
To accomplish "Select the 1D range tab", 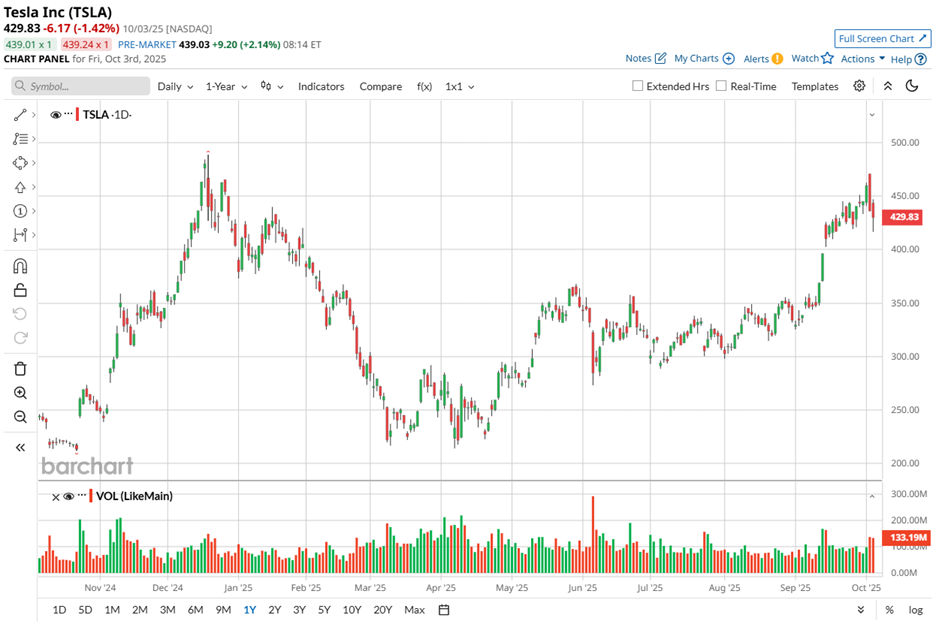I will [x=59, y=610].
